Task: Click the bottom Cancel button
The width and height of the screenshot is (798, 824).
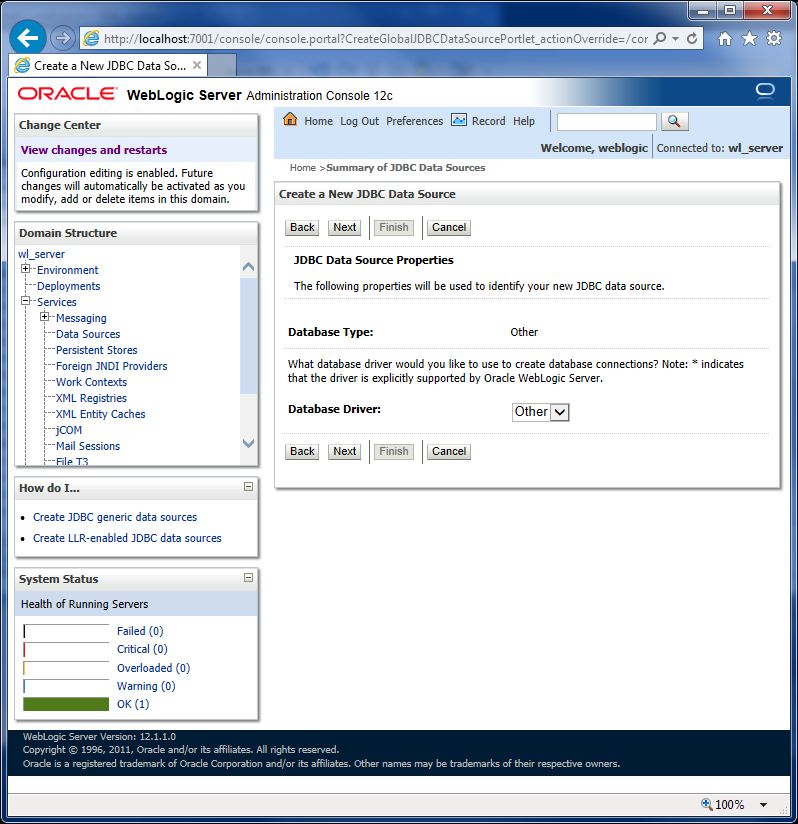Action: [449, 451]
